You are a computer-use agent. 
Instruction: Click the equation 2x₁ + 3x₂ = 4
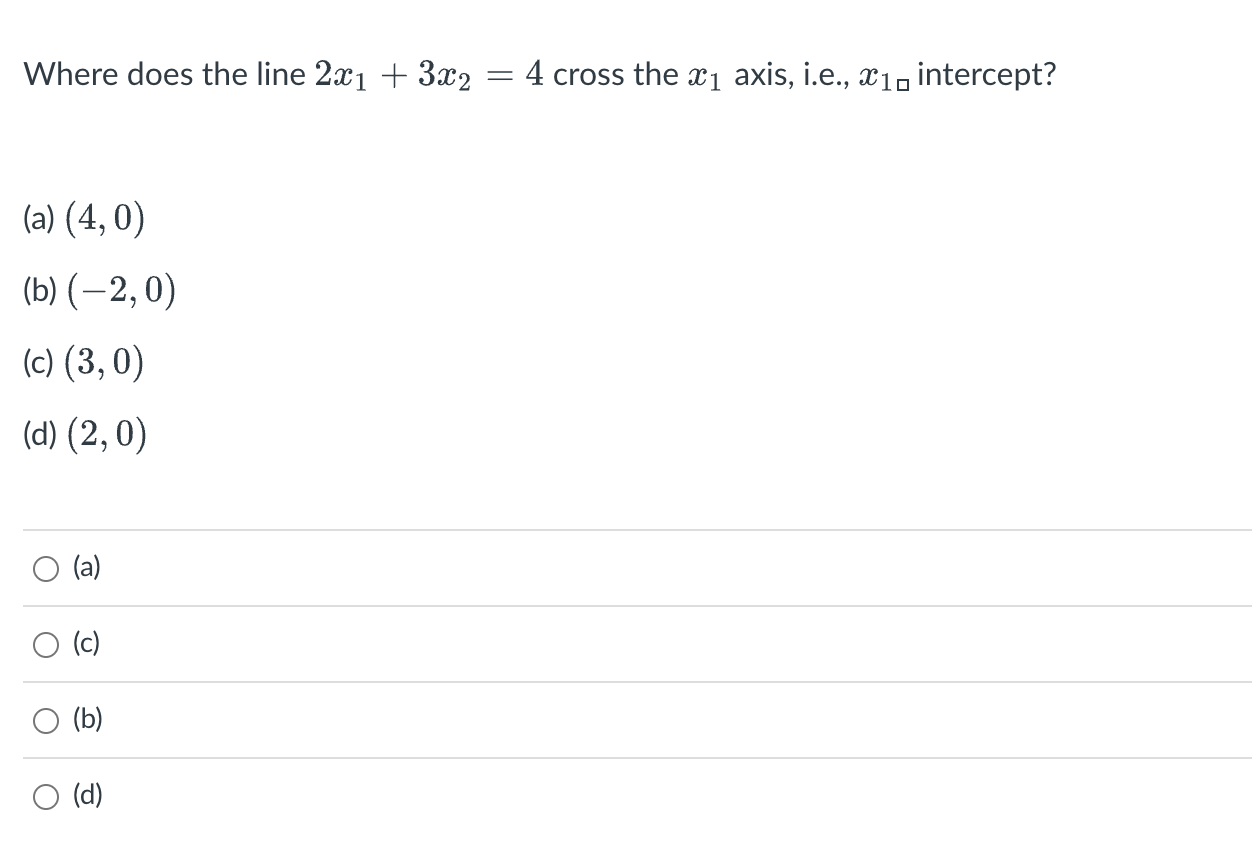(x=429, y=76)
